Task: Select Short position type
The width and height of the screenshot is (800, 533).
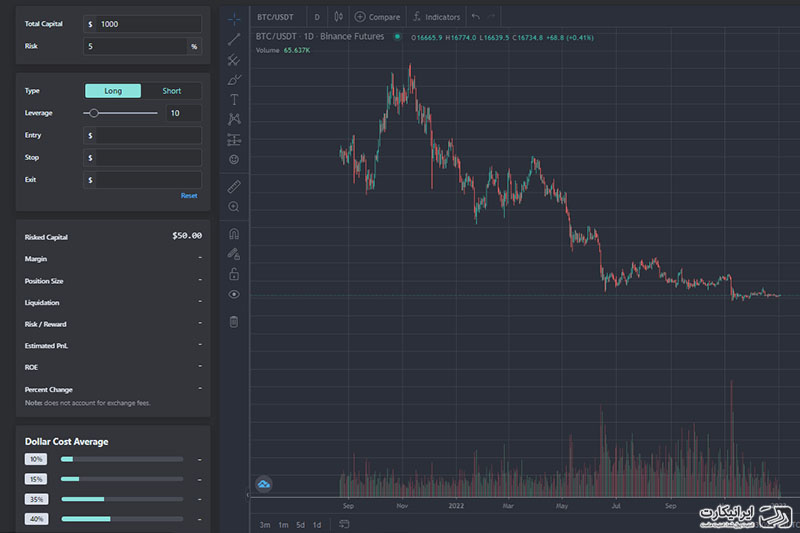Action: (x=171, y=91)
